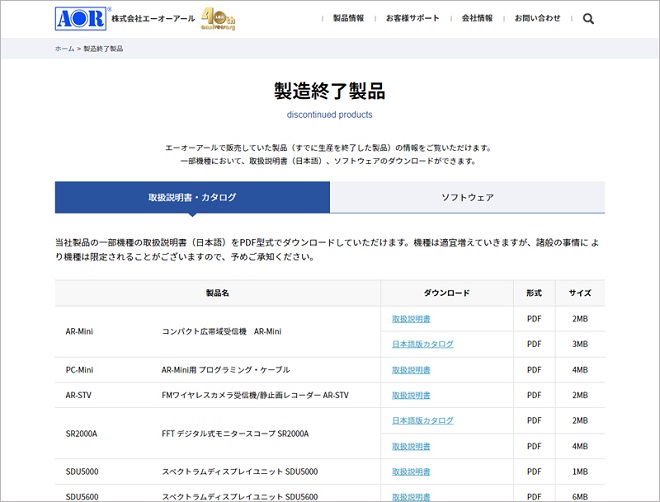Image resolution: width=660 pixels, height=502 pixels.
Task: Open the 会社情報 menu
Action: coord(477,18)
